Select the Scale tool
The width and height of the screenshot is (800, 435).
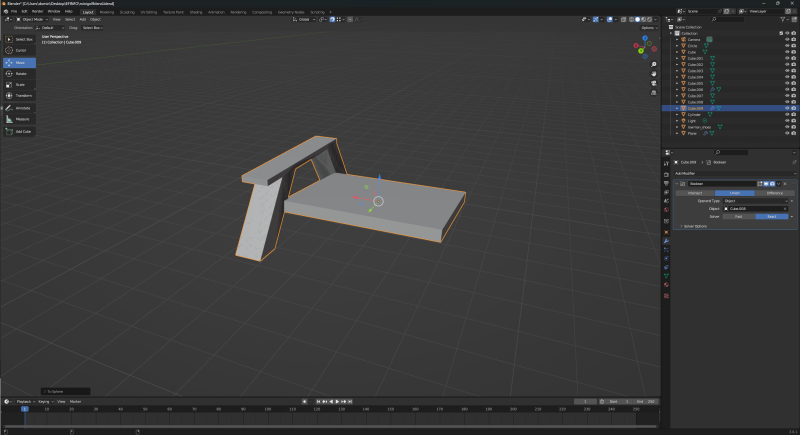[x=19, y=85]
